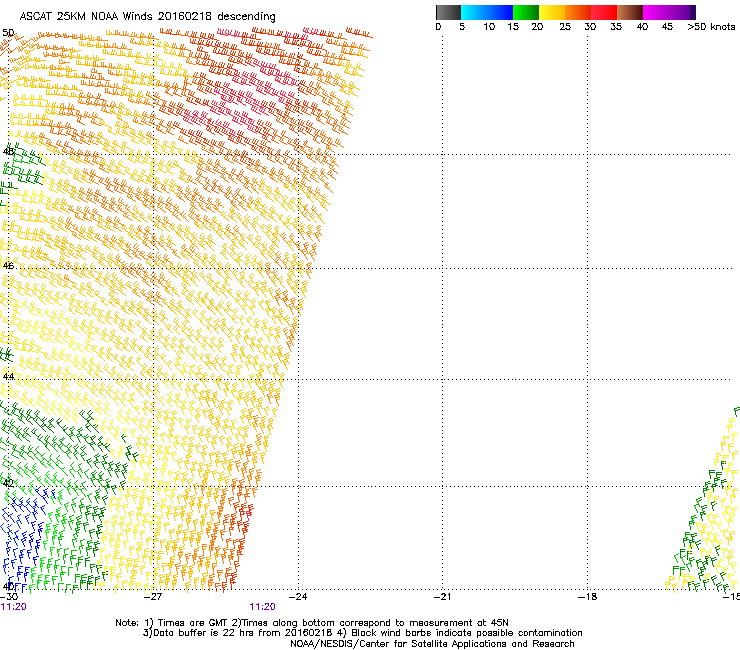Click the purple "11:20" time near longitude -30
Screen dimensions: 740x650
13,607
